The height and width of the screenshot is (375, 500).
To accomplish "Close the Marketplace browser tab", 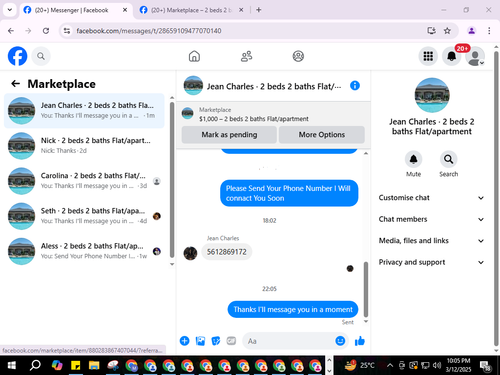I will pyautogui.click(x=241, y=10).
